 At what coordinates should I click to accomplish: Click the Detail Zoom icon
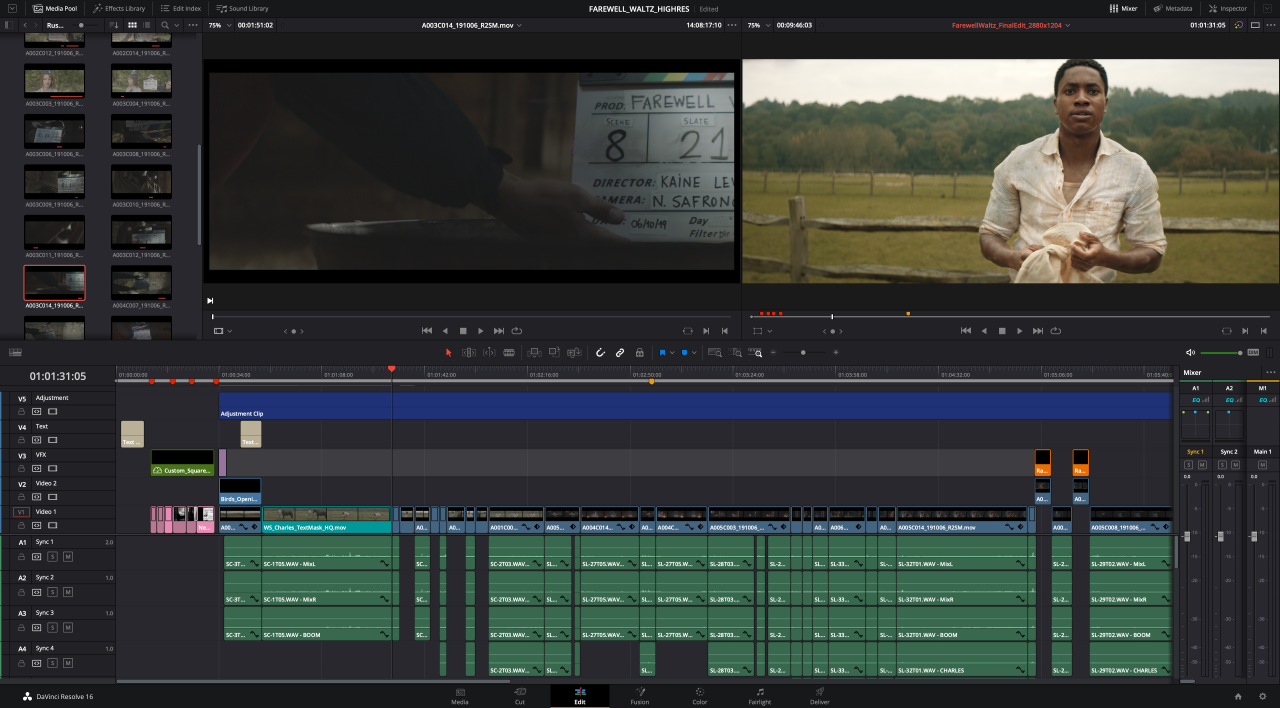click(x=737, y=352)
